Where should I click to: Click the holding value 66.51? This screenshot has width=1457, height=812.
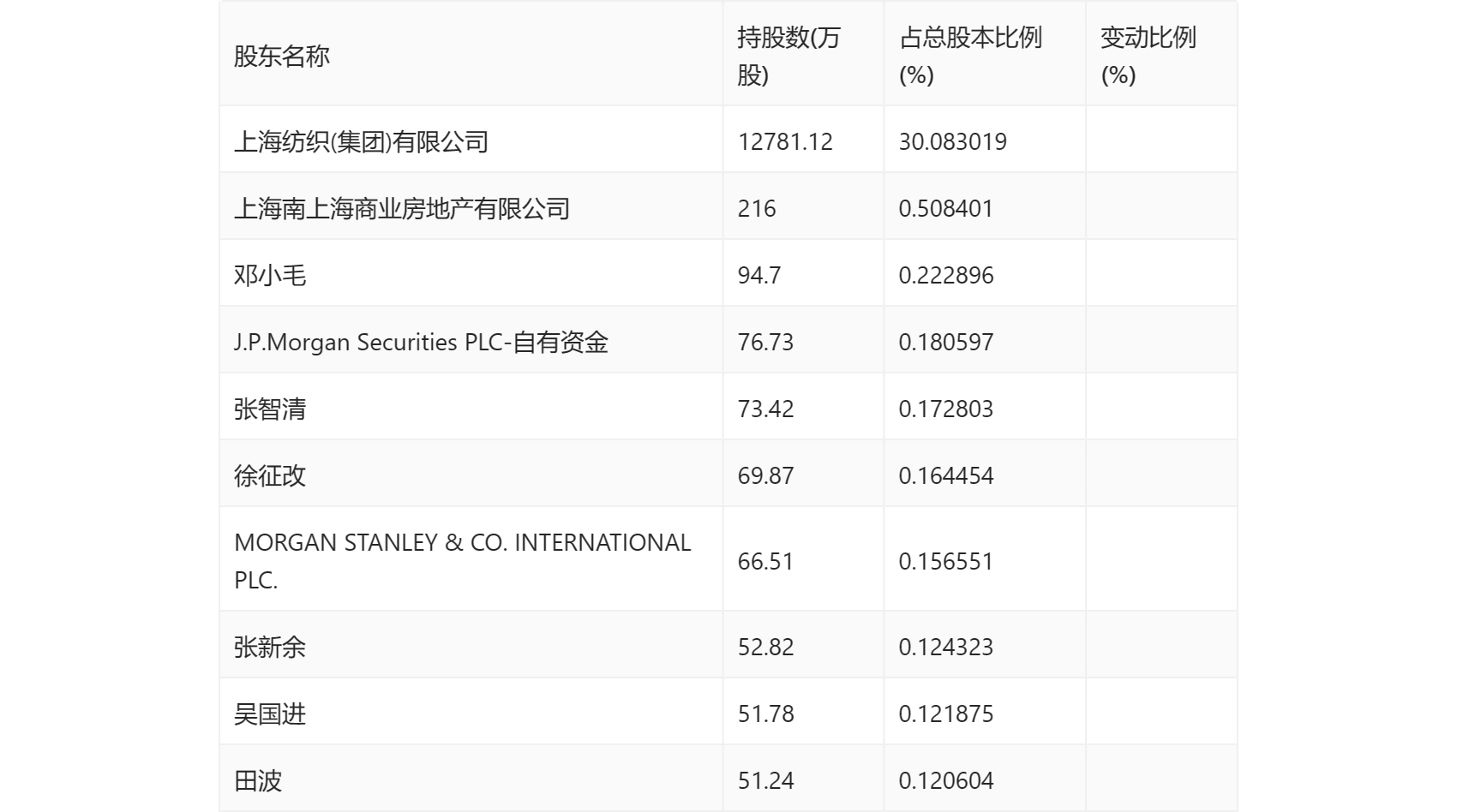(765, 561)
